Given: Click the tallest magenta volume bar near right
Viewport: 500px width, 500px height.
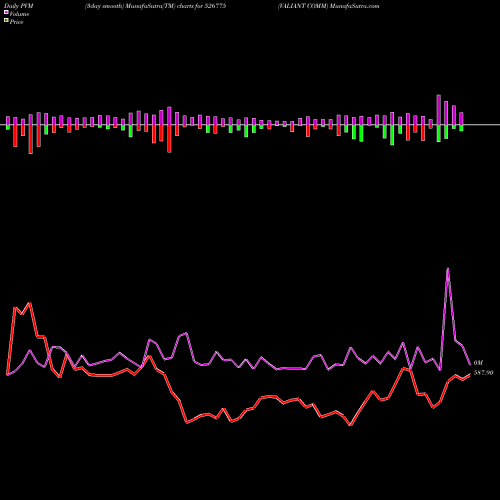Looking at the screenshot, I should (x=439, y=110).
